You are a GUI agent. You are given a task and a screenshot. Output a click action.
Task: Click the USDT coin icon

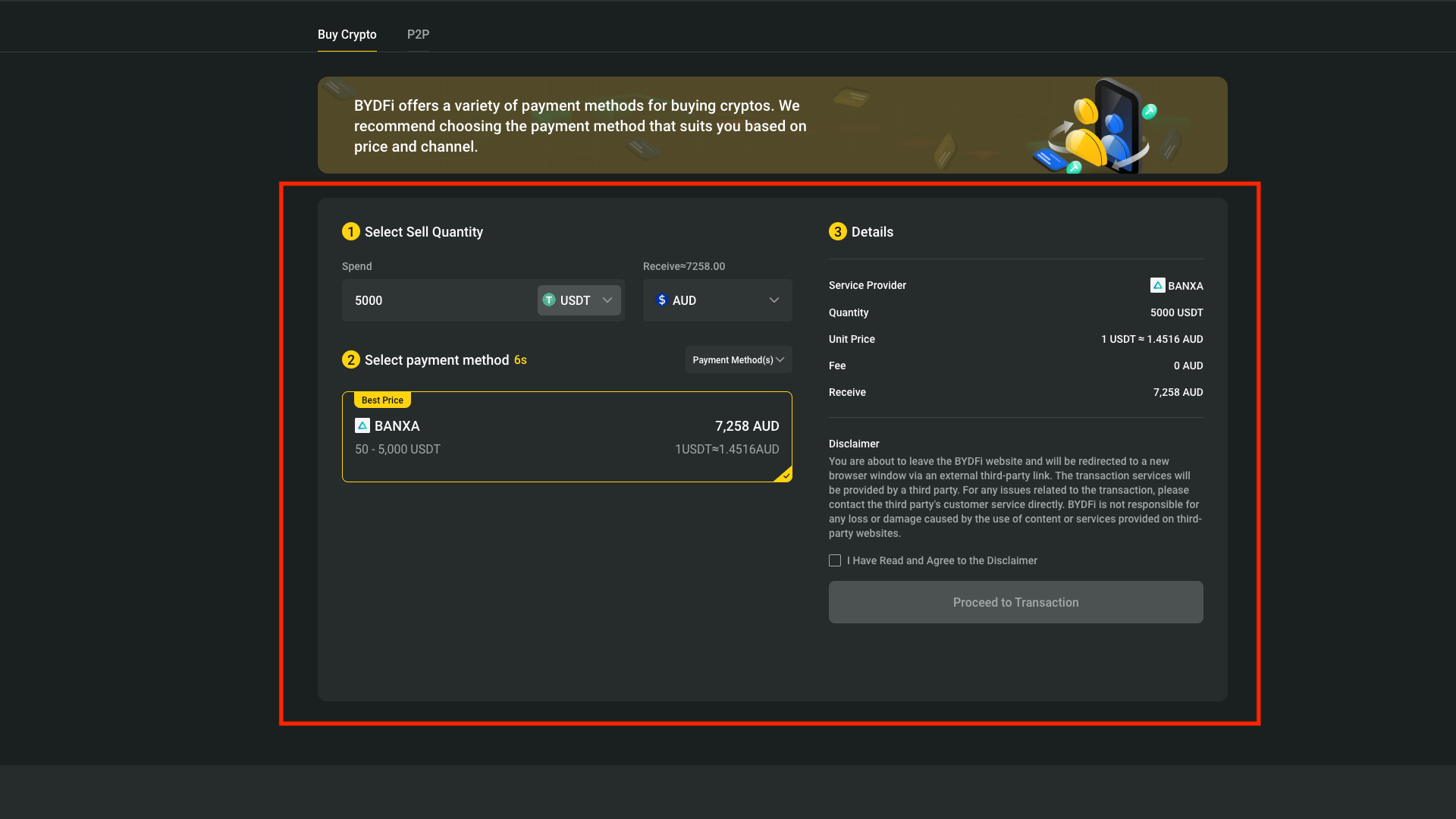tap(549, 300)
